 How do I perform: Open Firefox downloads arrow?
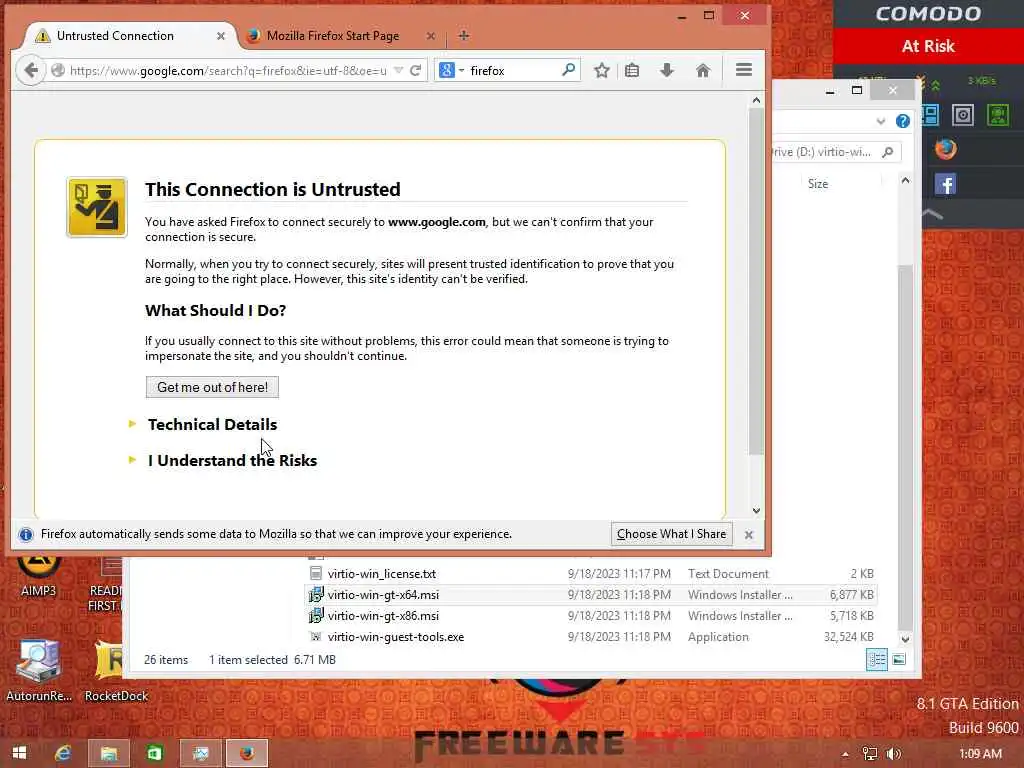(666, 70)
